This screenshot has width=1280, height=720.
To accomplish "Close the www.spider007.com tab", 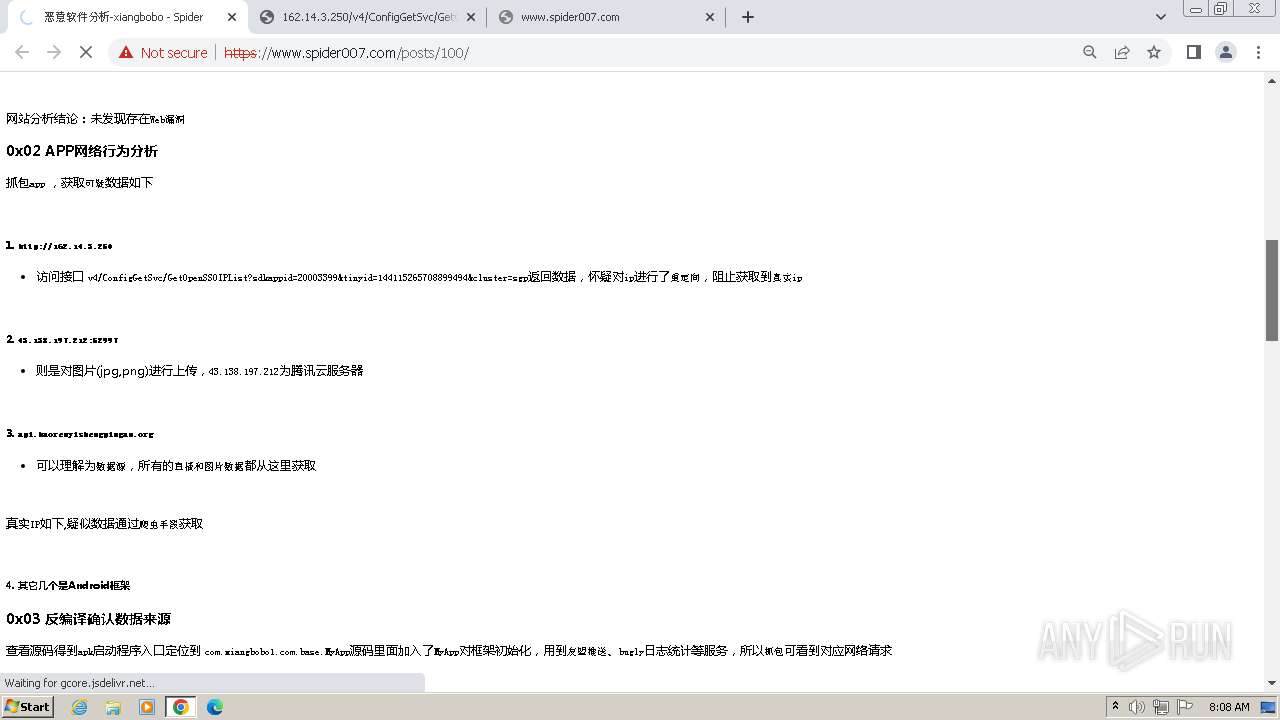I will (x=710, y=17).
